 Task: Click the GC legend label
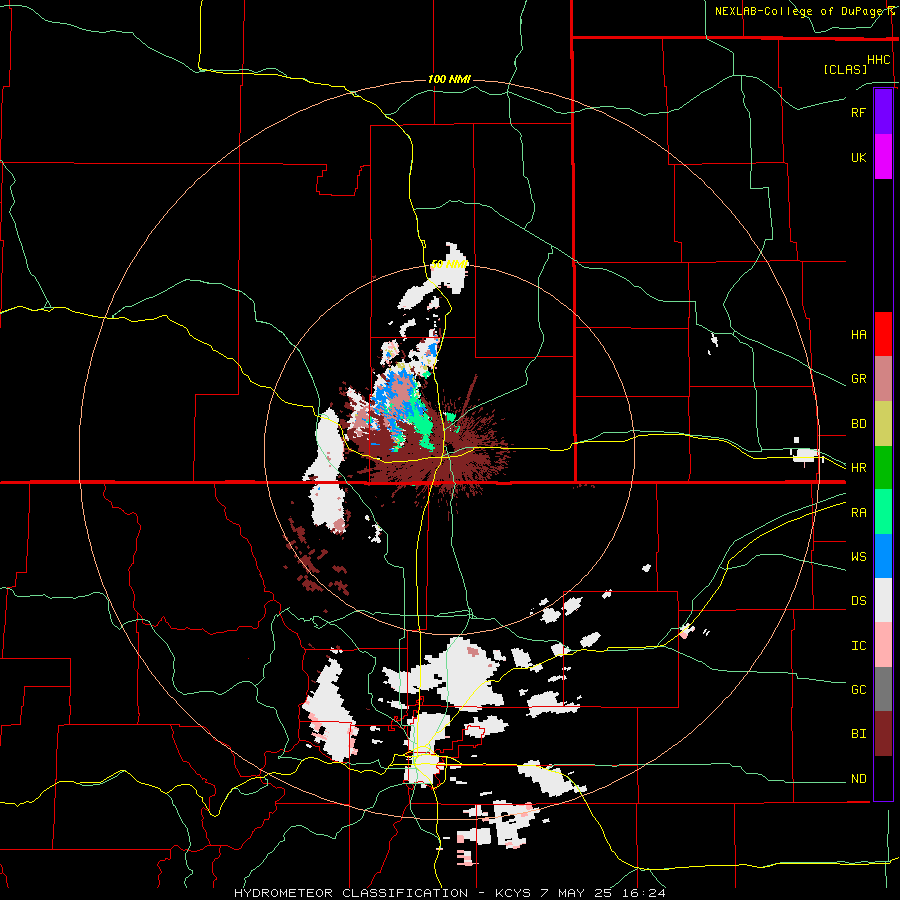[x=858, y=690]
